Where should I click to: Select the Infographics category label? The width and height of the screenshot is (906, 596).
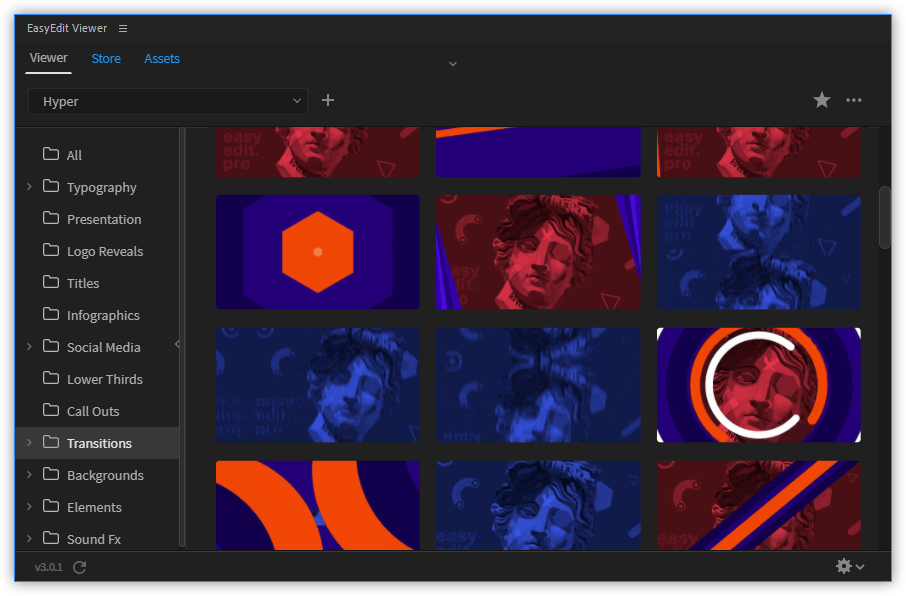tap(103, 315)
